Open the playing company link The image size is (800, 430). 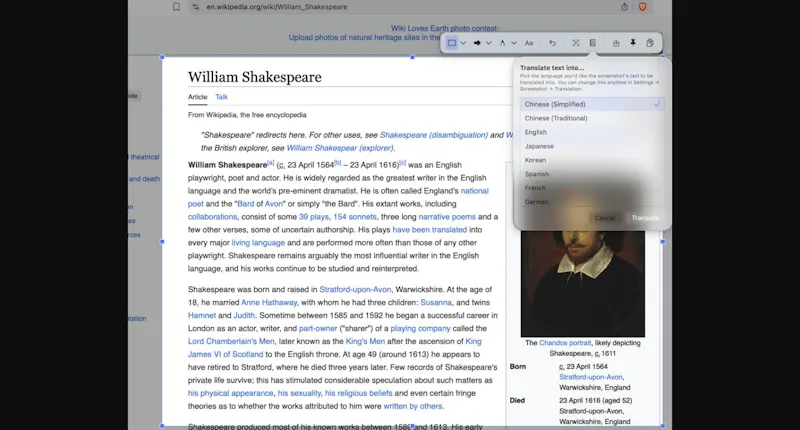tap(420, 328)
